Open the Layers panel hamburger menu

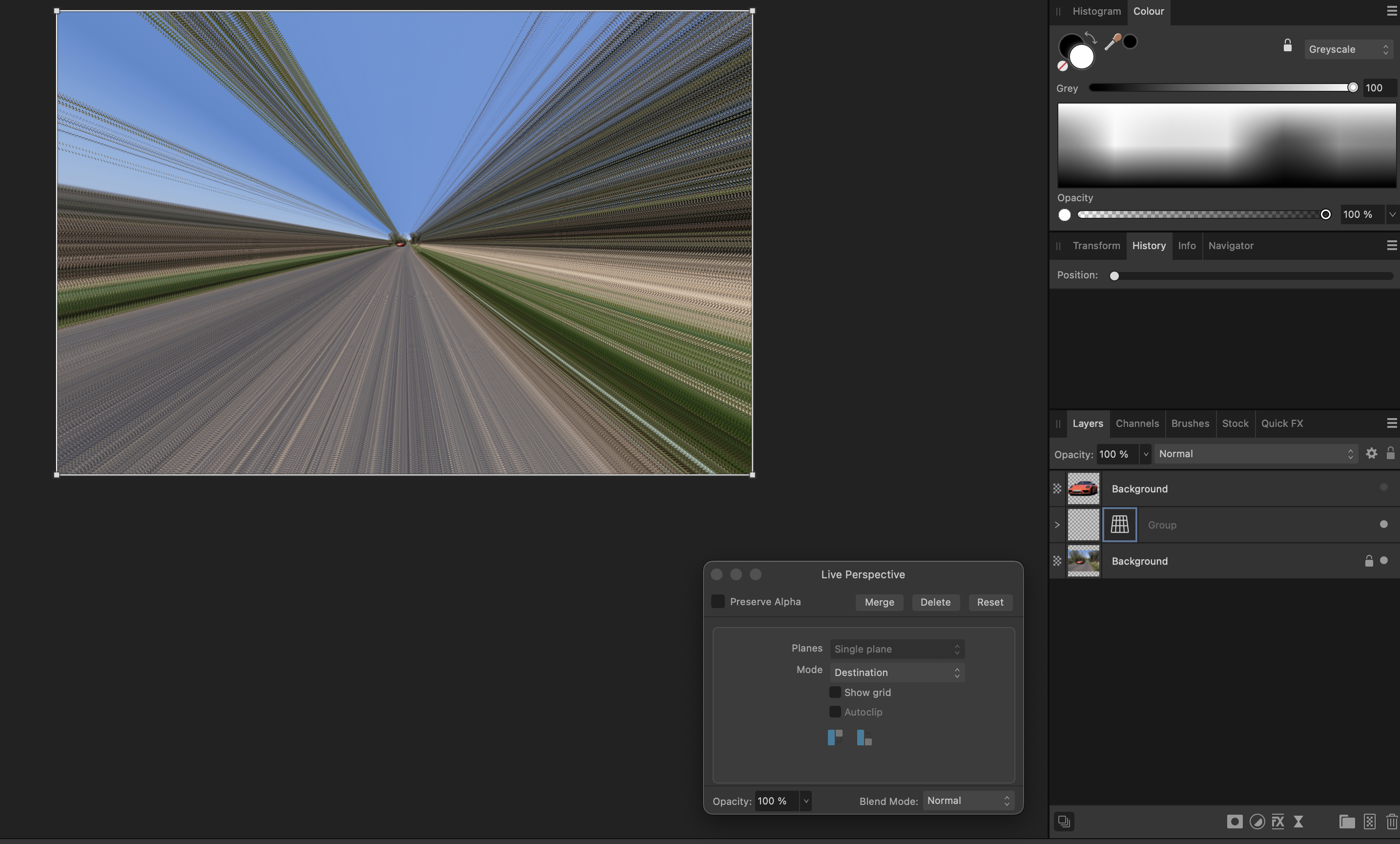(x=1392, y=423)
